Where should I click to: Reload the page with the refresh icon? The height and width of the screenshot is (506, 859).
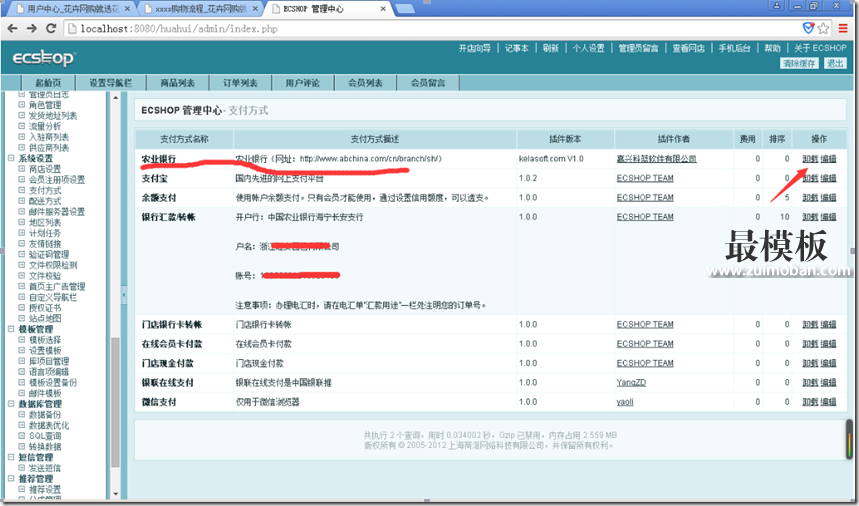click(51, 28)
